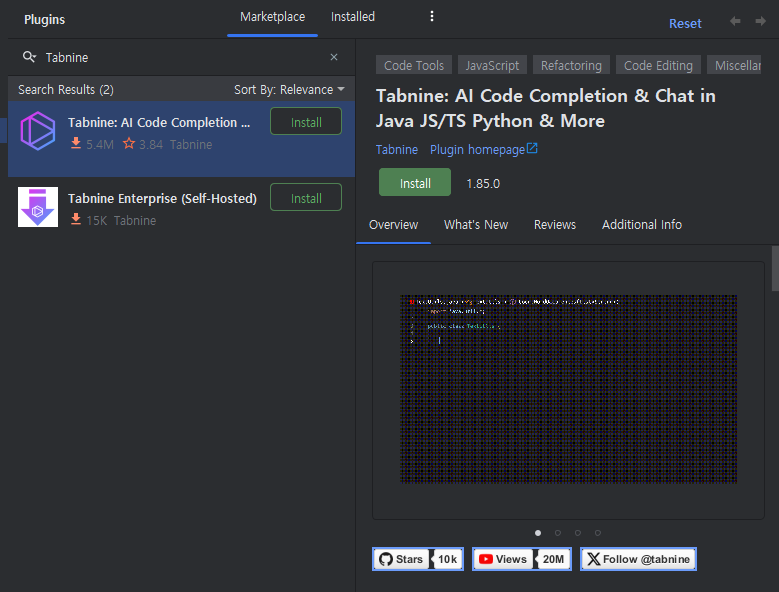The width and height of the screenshot is (779, 592).
Task: Select the Tabnine hexagon plugin logo
Action: 38,131
